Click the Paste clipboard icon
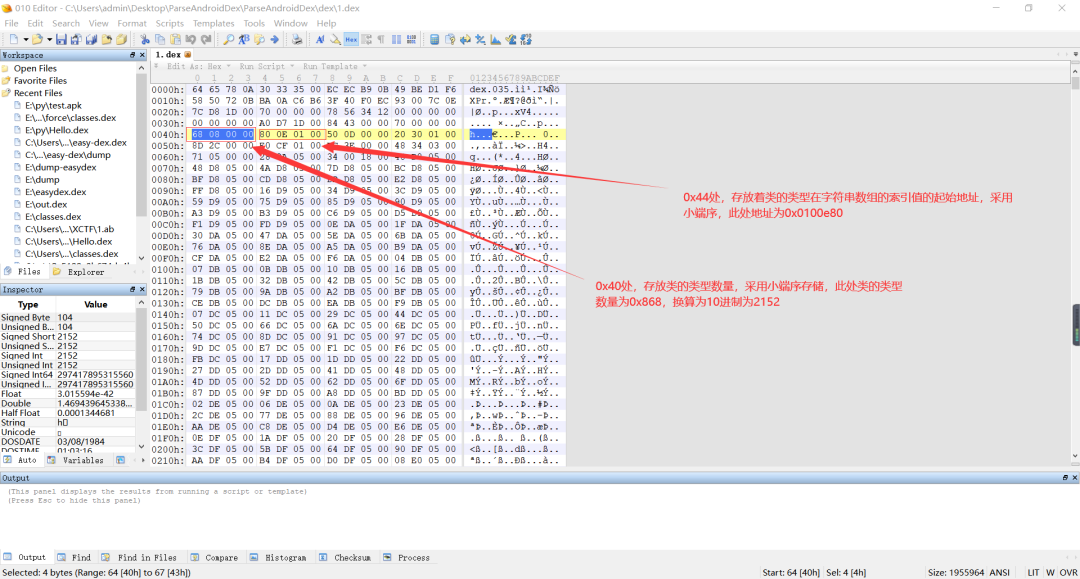The image size is (1080, 579). 175,39
